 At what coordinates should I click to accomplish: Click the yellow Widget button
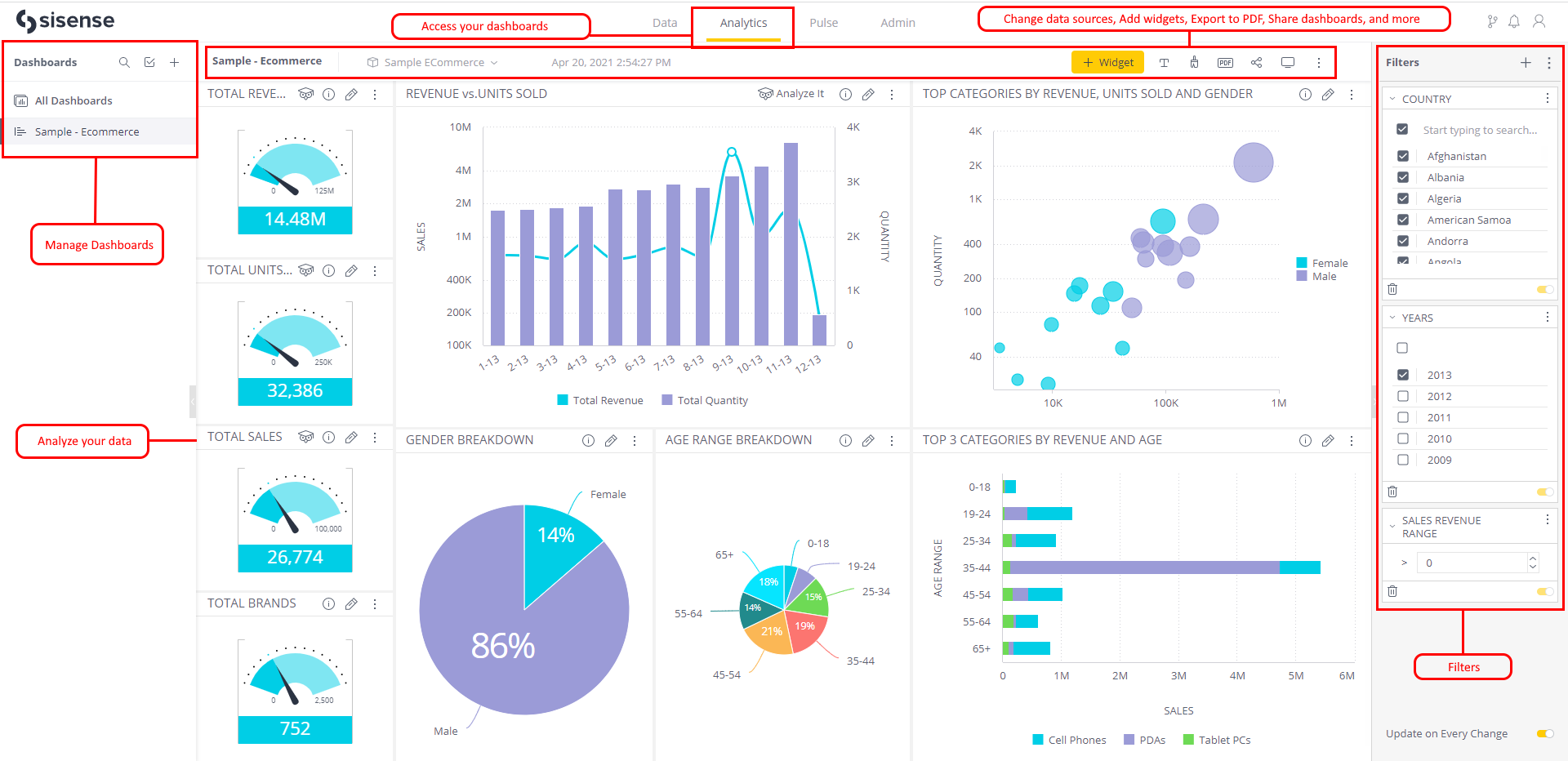click(1107, 61)
